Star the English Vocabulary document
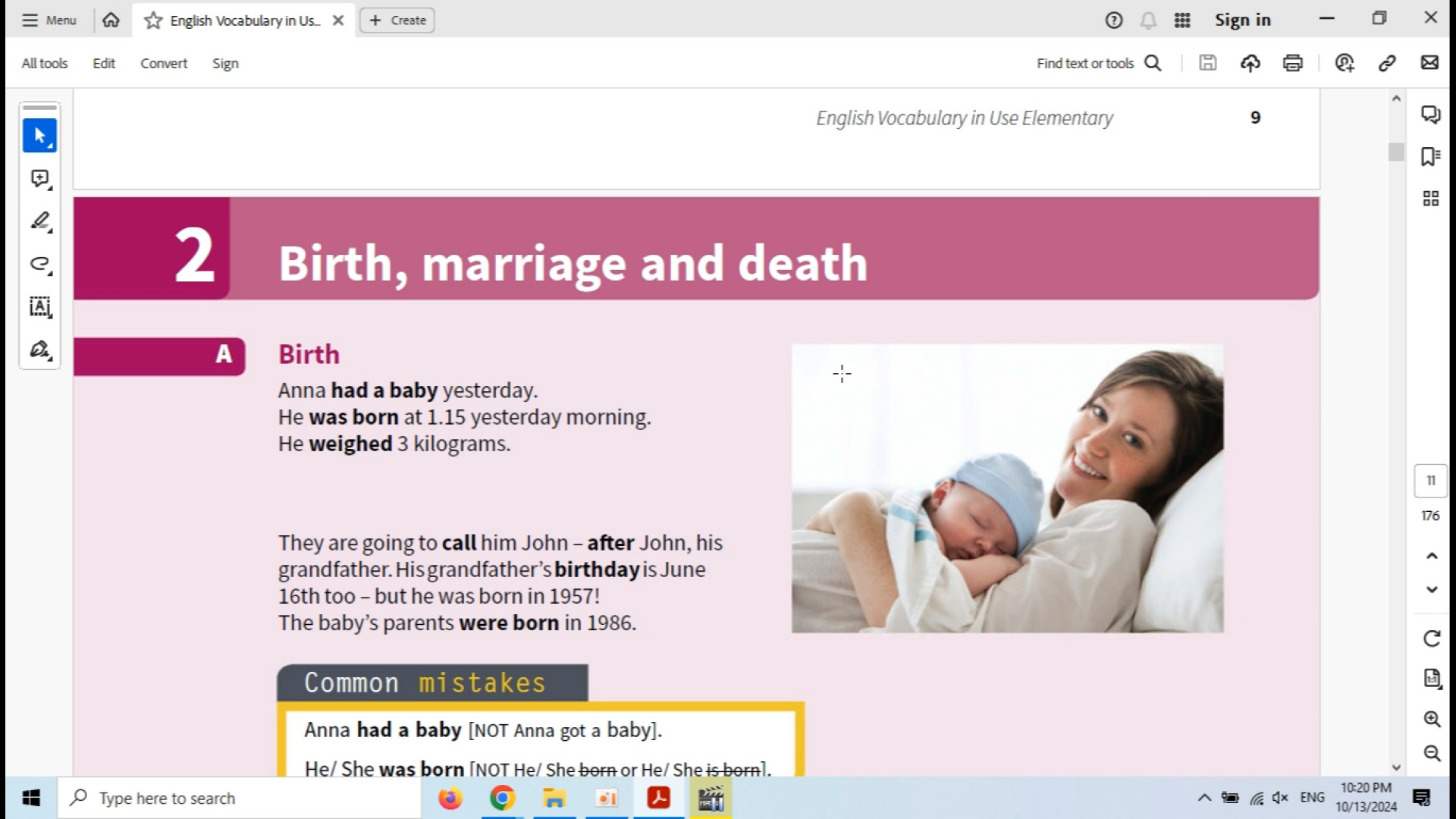 point(153,20)
